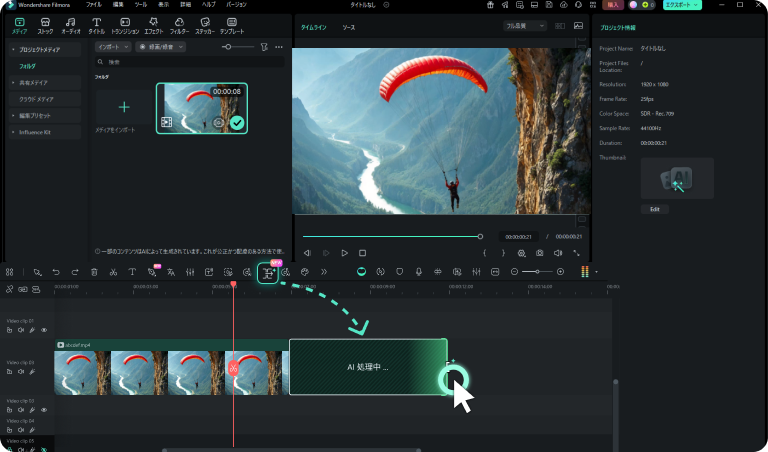Click the Play button under preview
Viewport: 768px width, 452px height.
click(344, 253)
